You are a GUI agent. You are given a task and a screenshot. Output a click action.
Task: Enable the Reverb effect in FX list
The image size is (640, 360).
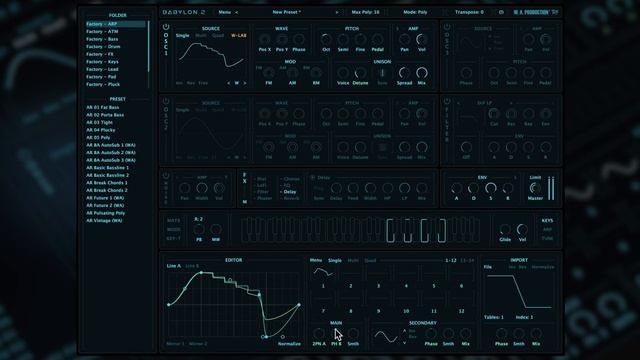coord(291,198)
